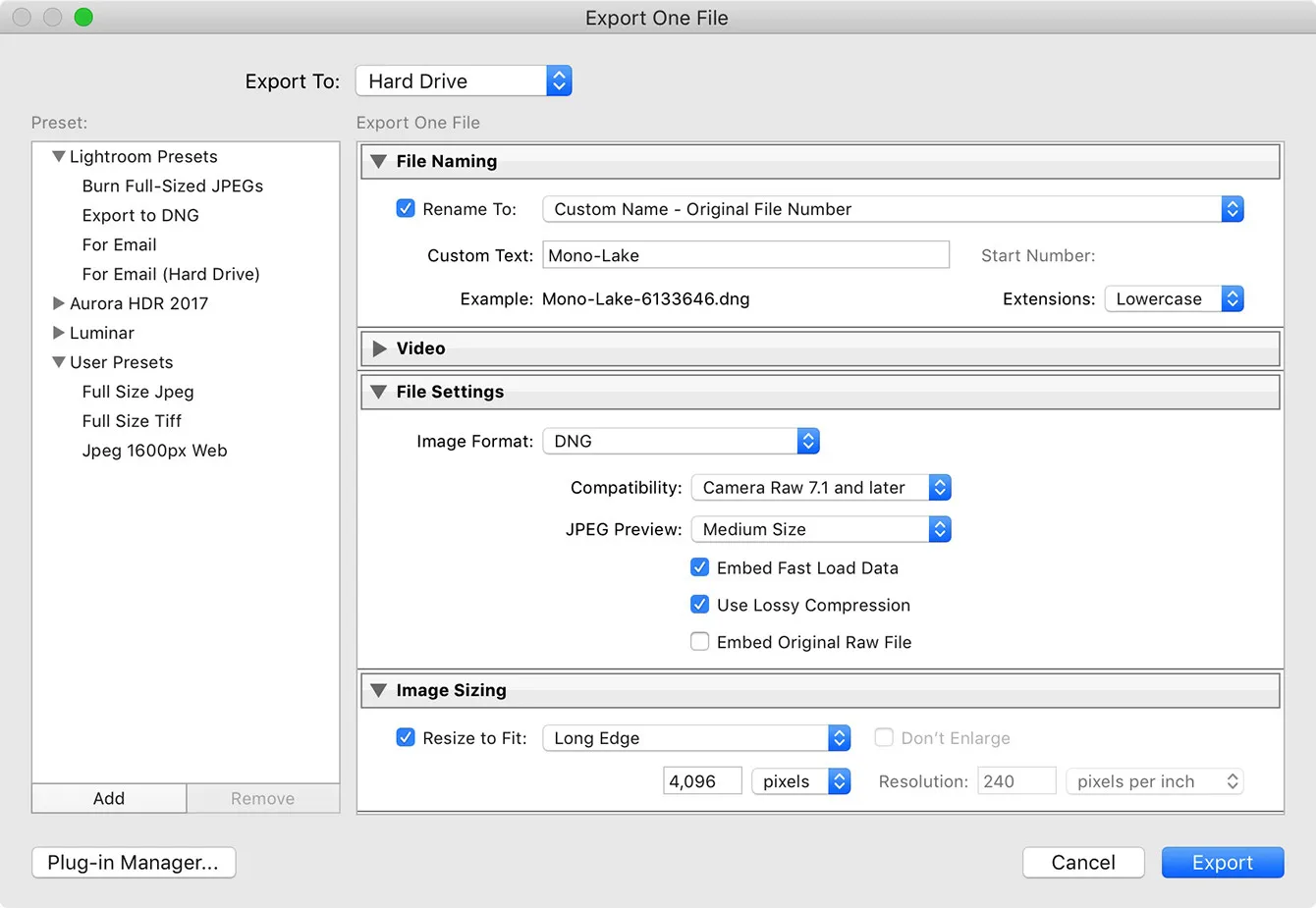The height and width of the screenshot is (908, 1316).
Task: Open the Plug-in Manager
Action: pyautogui.click(x=134, y=862)
